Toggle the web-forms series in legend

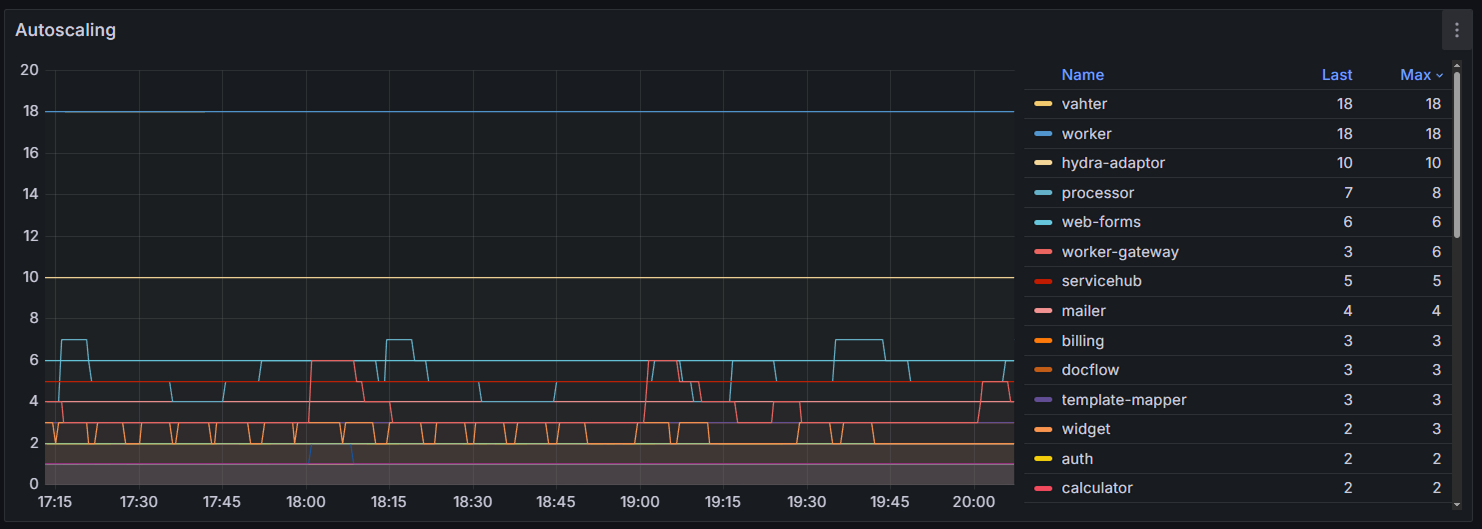point(1101,222)
